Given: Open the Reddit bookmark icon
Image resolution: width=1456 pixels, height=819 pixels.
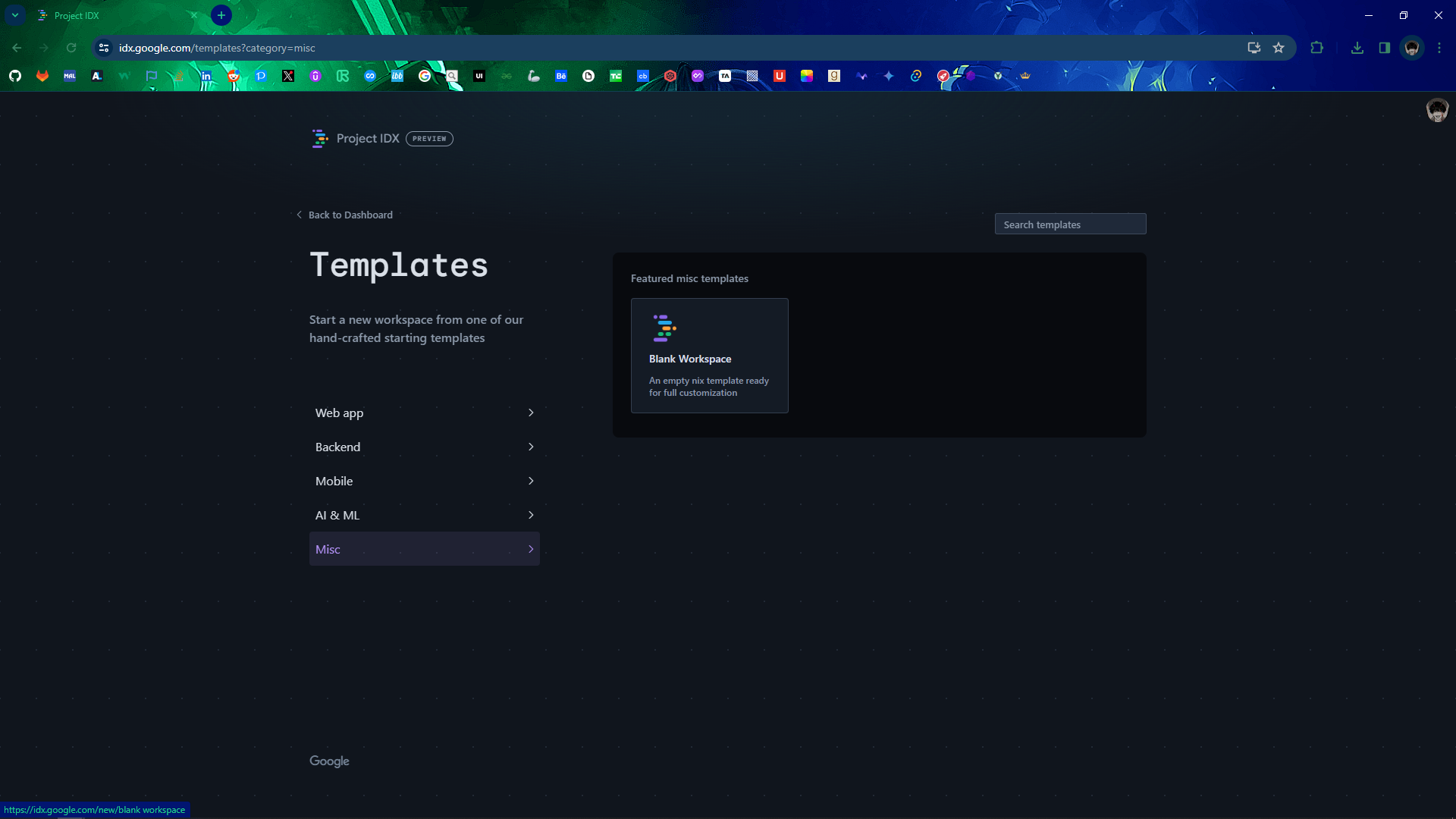Looking at the screenshot, I should (234, 76).
